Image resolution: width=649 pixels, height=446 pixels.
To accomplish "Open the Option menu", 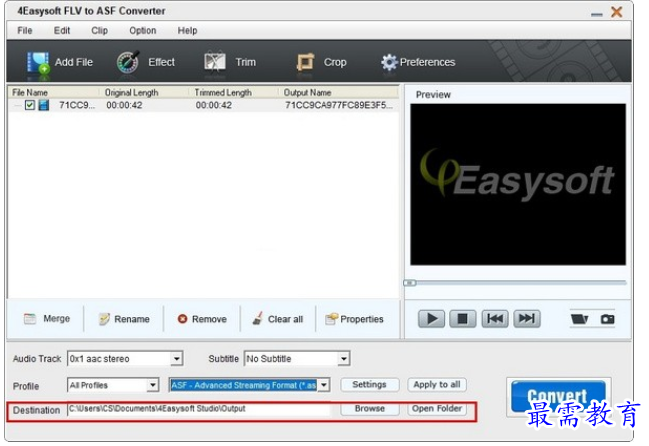I will (x=143, y=31).
